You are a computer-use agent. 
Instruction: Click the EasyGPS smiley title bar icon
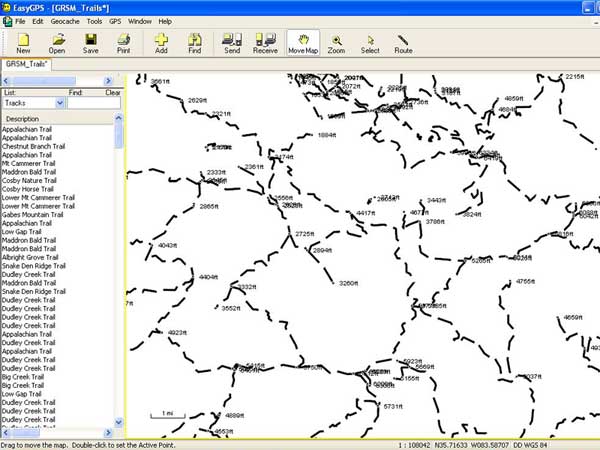[6, 7]
